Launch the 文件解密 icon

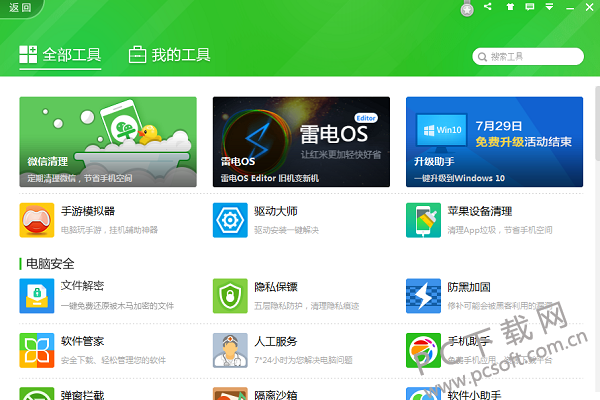click(37, 296)
